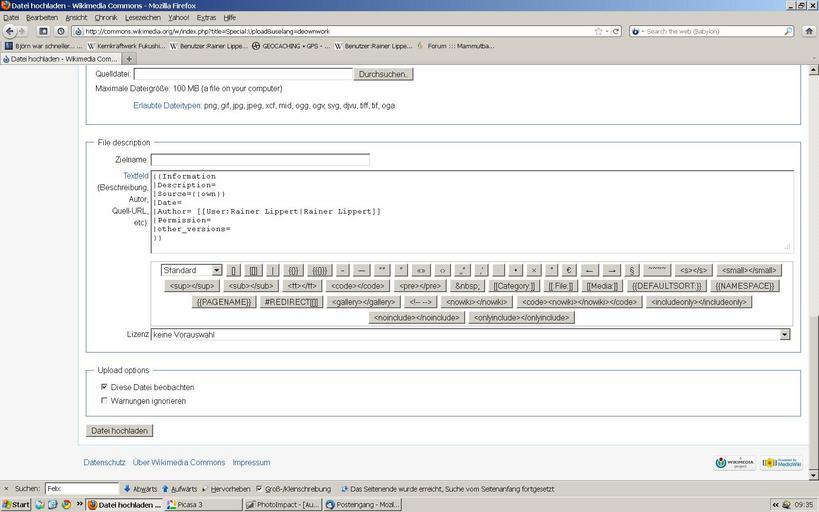Open the history clock icon
Viewport: 819px width, 512px height.
point(61,31)
